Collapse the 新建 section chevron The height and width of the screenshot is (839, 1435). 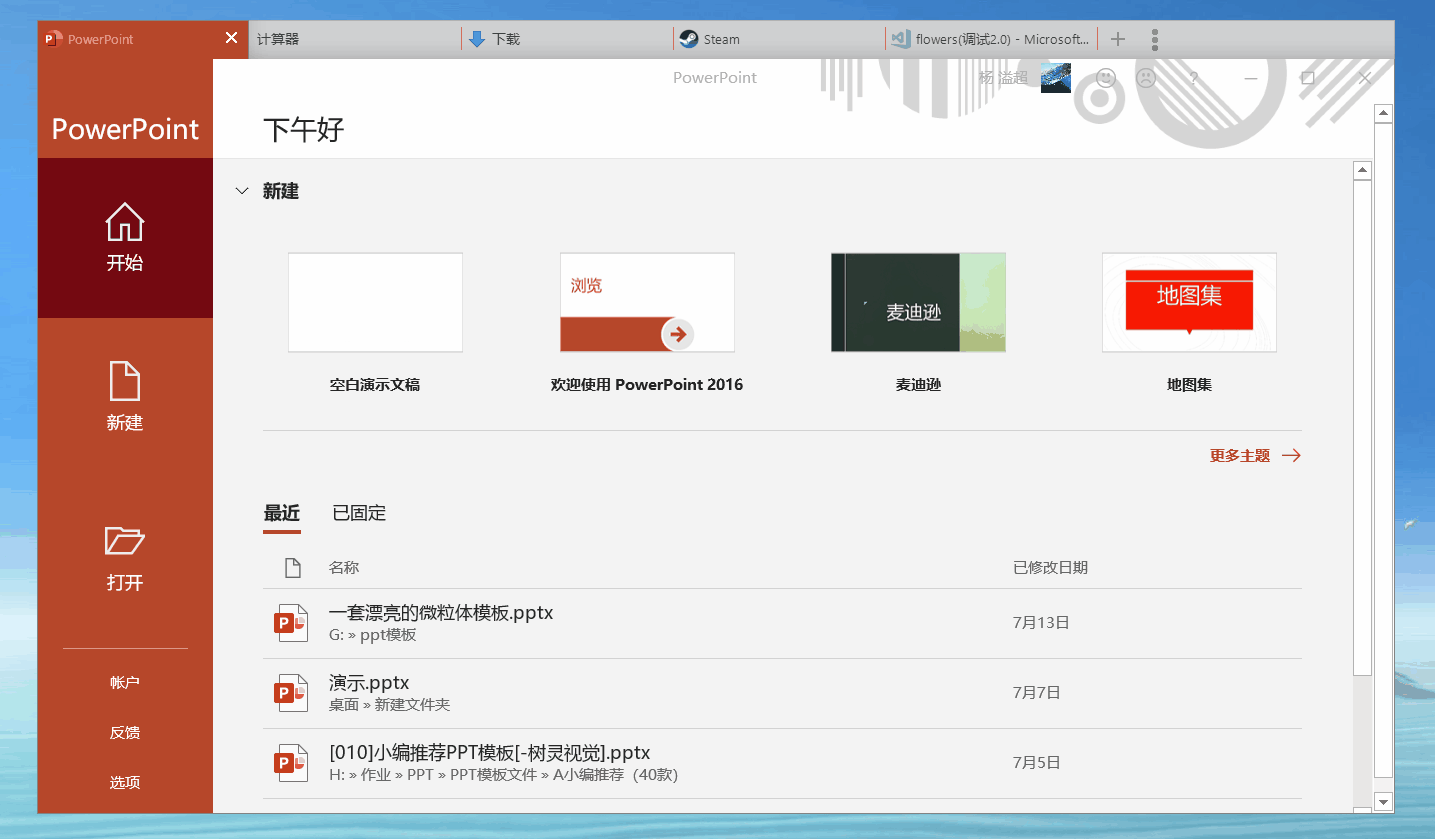pyautogui.click(x=241, y=190)
